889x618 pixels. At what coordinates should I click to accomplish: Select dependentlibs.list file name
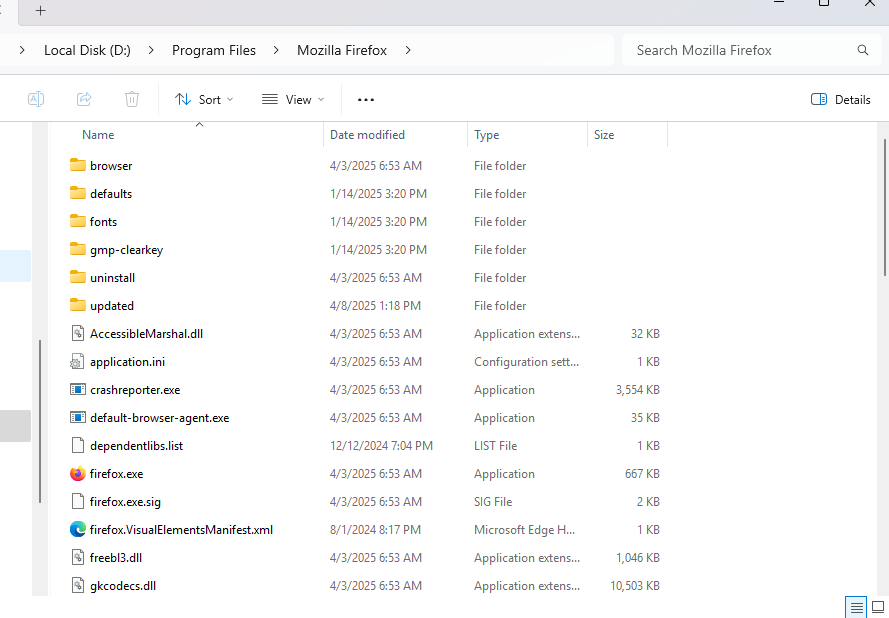(137, 446)
